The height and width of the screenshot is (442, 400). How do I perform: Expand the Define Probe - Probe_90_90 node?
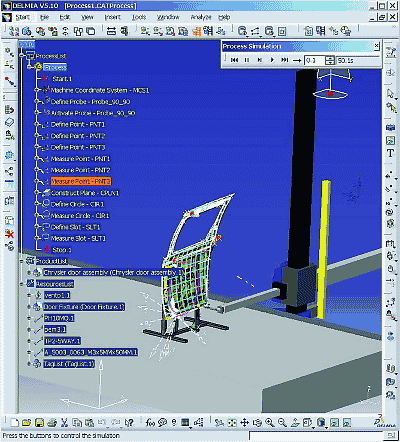[x=37, y=101]
